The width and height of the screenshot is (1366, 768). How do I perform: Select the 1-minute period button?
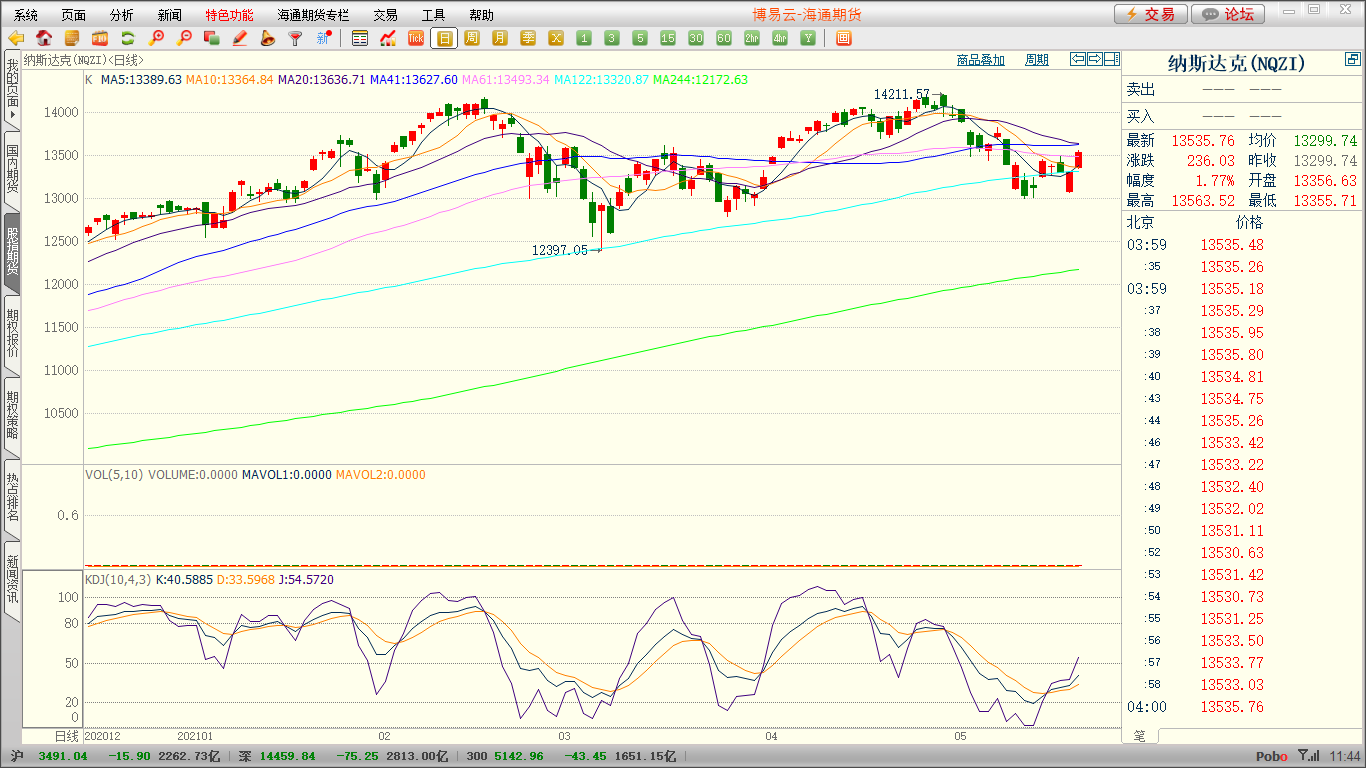(x=584, y=38)
